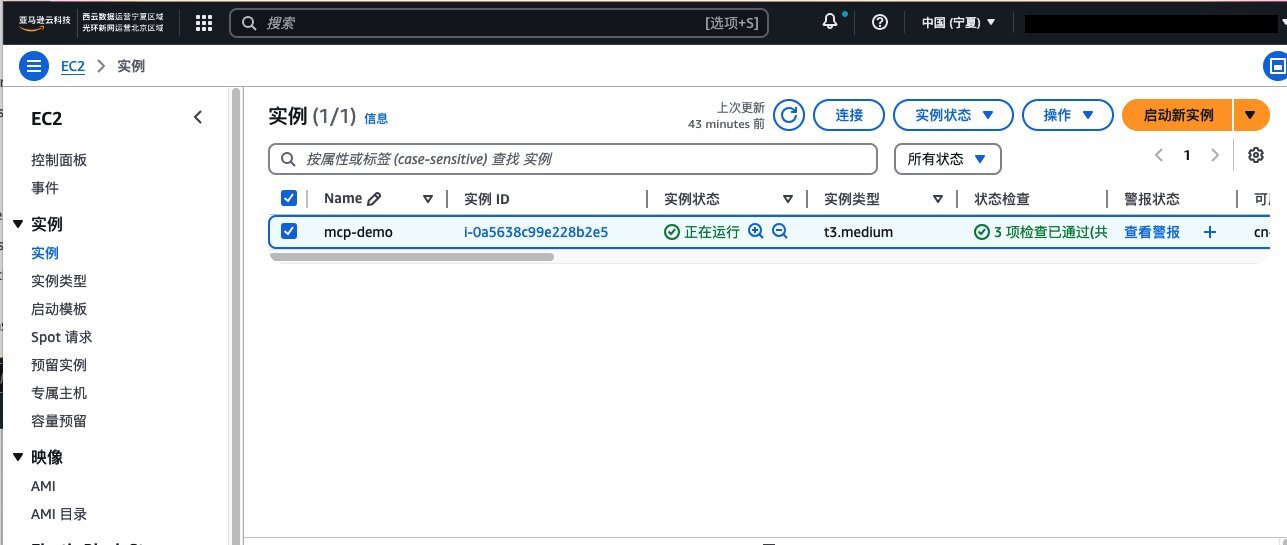1287x545 pixels.
Task: Select the 实例 link in the sidebar
Action: (x=45, y=253)
